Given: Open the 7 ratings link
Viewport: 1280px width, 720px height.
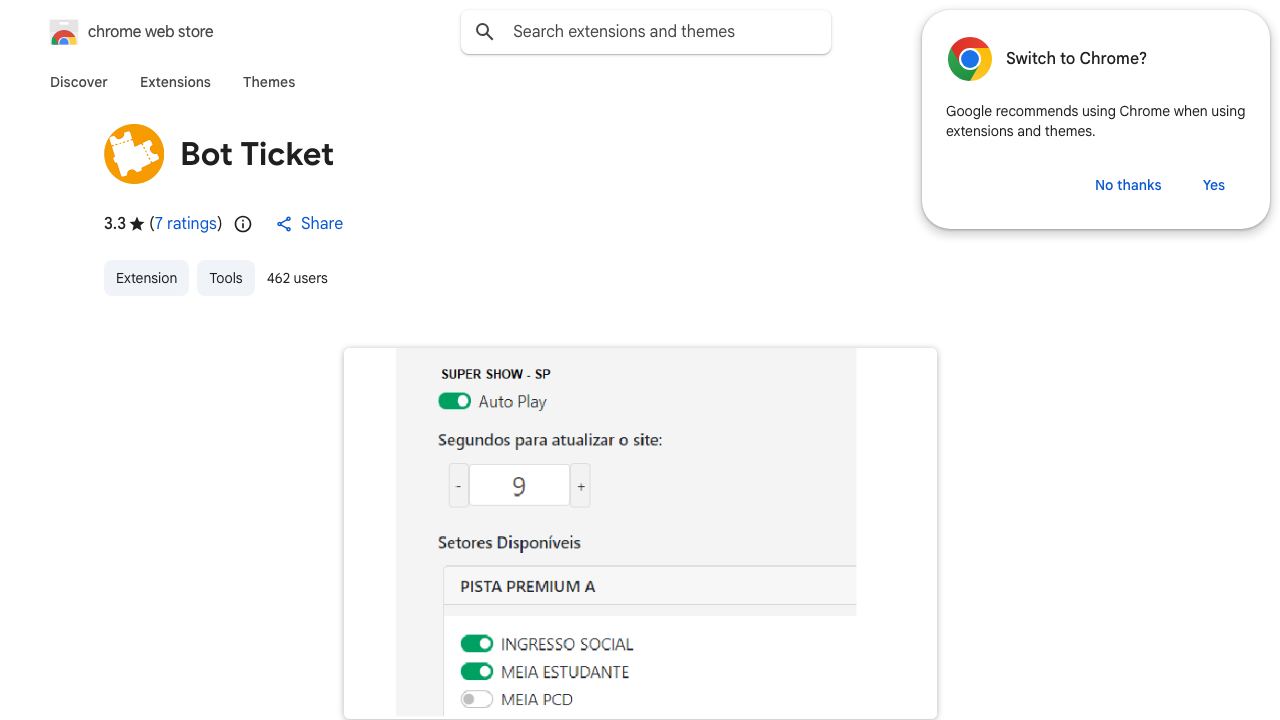Looking at the screenshot, I should [x=186, y=224].
